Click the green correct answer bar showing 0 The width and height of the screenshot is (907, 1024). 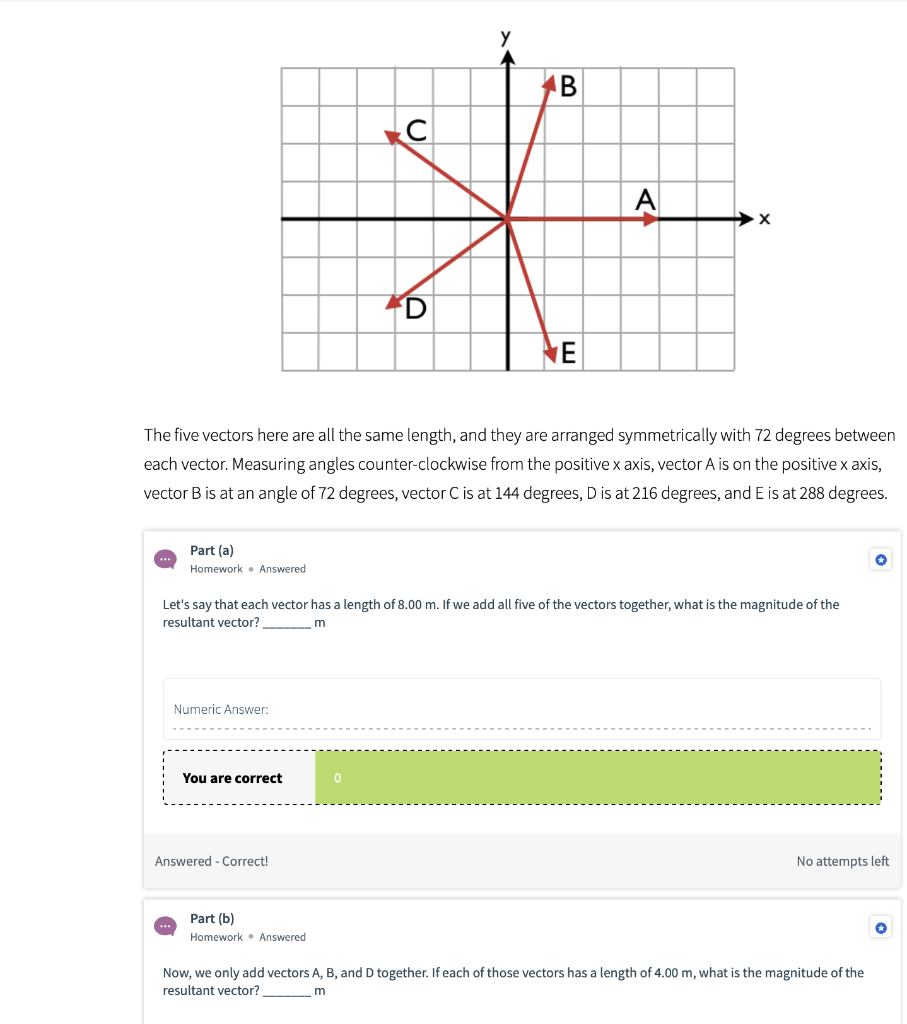[597, 777]
